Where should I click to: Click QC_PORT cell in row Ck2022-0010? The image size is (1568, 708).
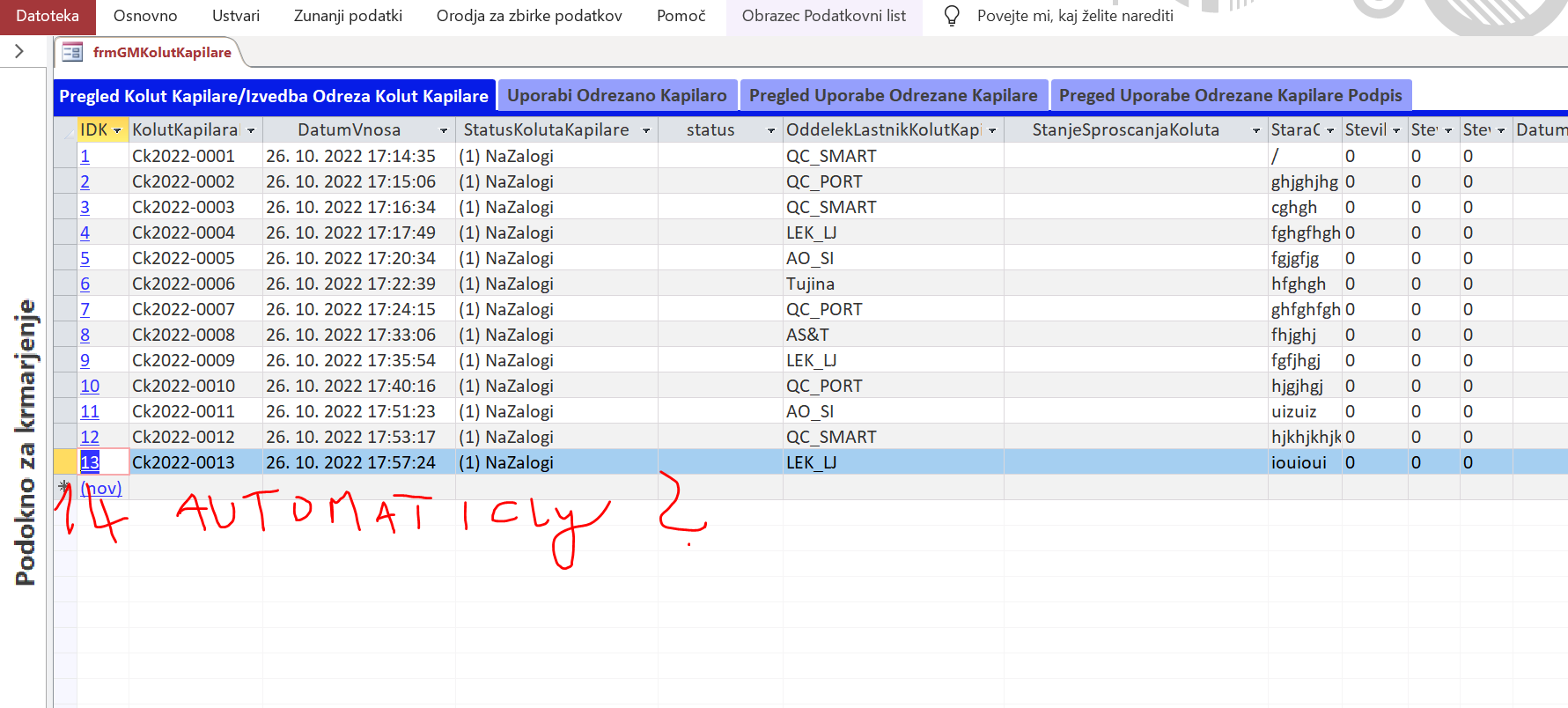pyautogui.click(x=894, y=386)
